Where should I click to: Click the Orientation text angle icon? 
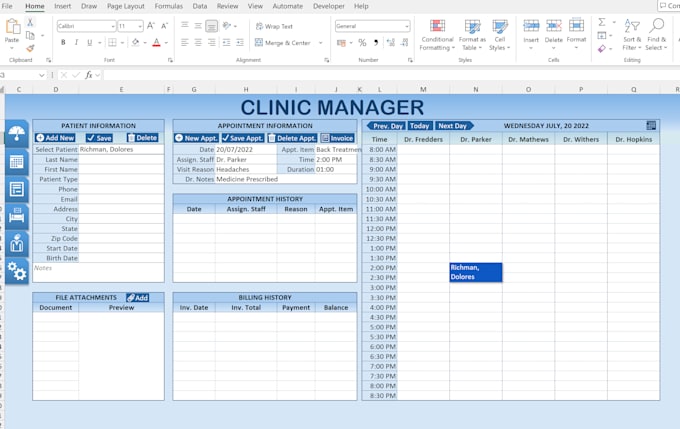pos(226,26)
